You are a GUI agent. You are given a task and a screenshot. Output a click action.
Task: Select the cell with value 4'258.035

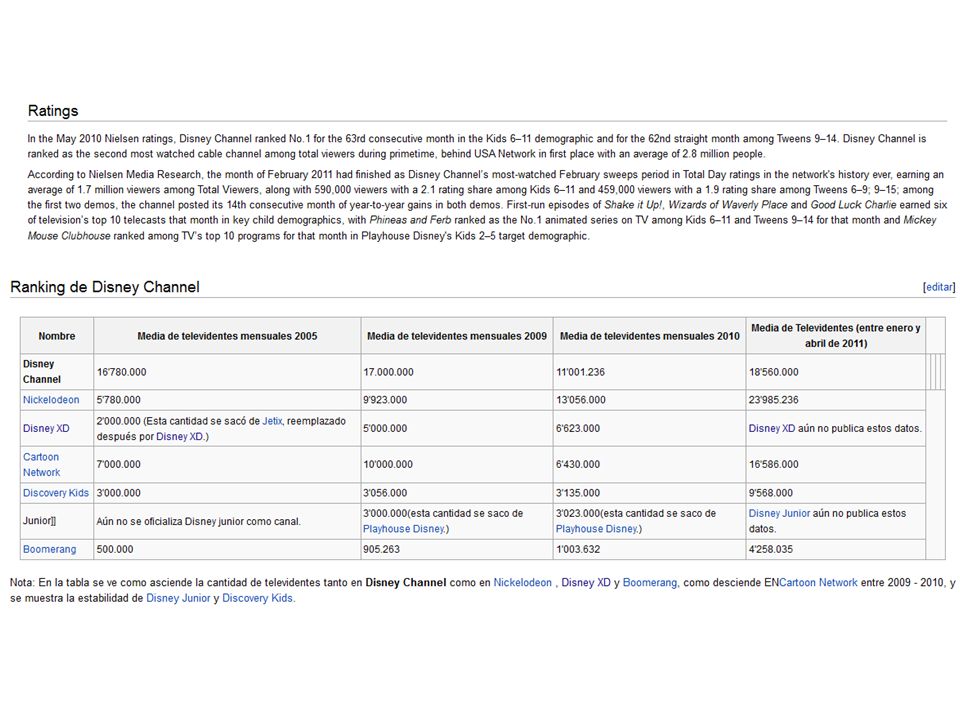(836, 550)
